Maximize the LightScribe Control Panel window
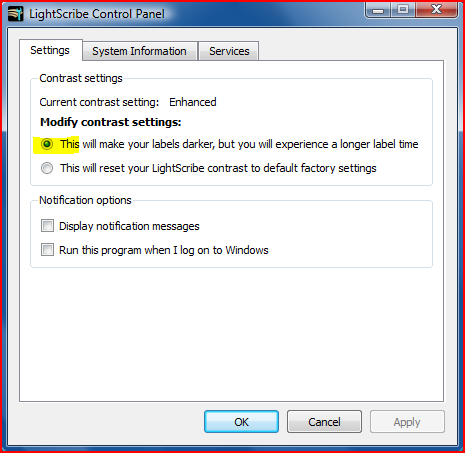465x453 pixels. [x=403, y=9]
